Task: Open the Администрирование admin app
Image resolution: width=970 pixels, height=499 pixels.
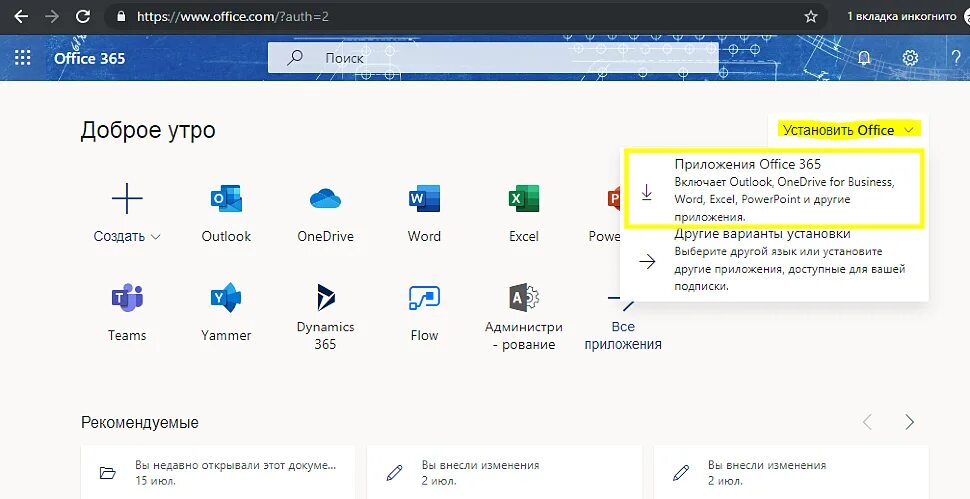Action: tap(524, 298)
